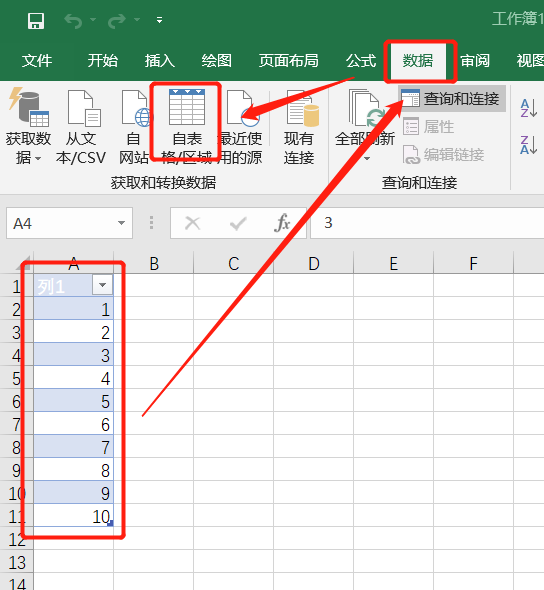Click the formula bar Cancel X icon
The image size is (544, 590).
[193, 224]
